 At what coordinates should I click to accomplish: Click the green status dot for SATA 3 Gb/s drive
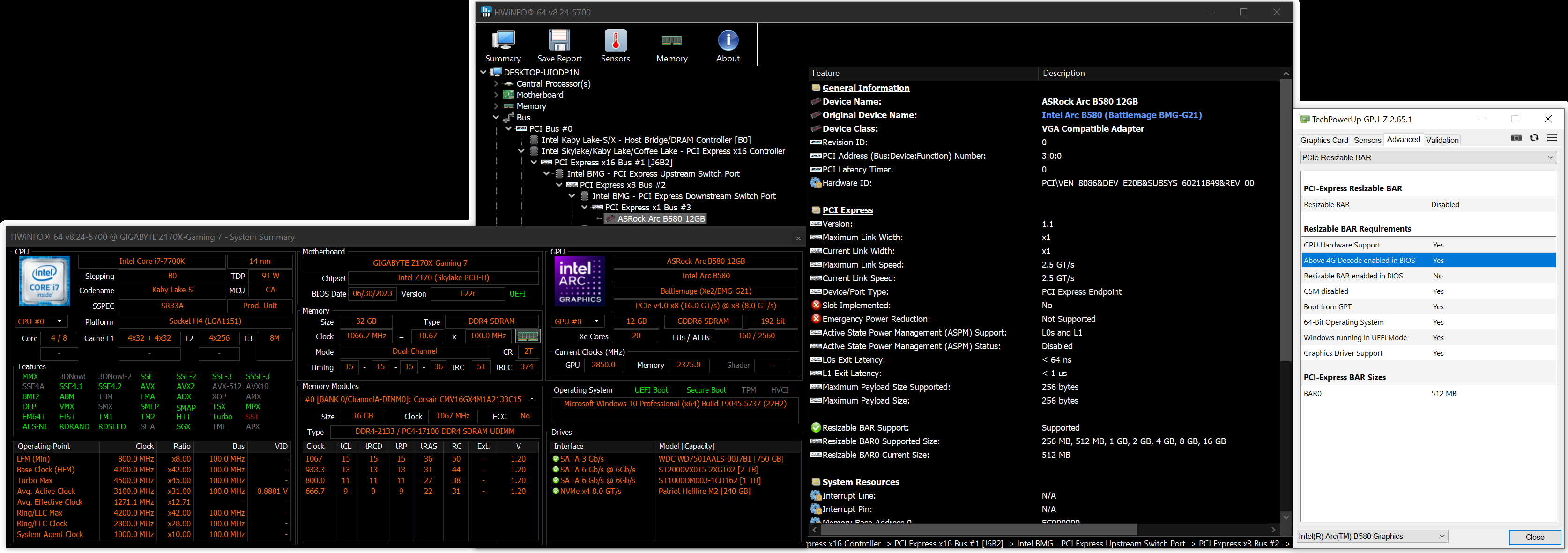pyautogui.click(x=555, y=459)
